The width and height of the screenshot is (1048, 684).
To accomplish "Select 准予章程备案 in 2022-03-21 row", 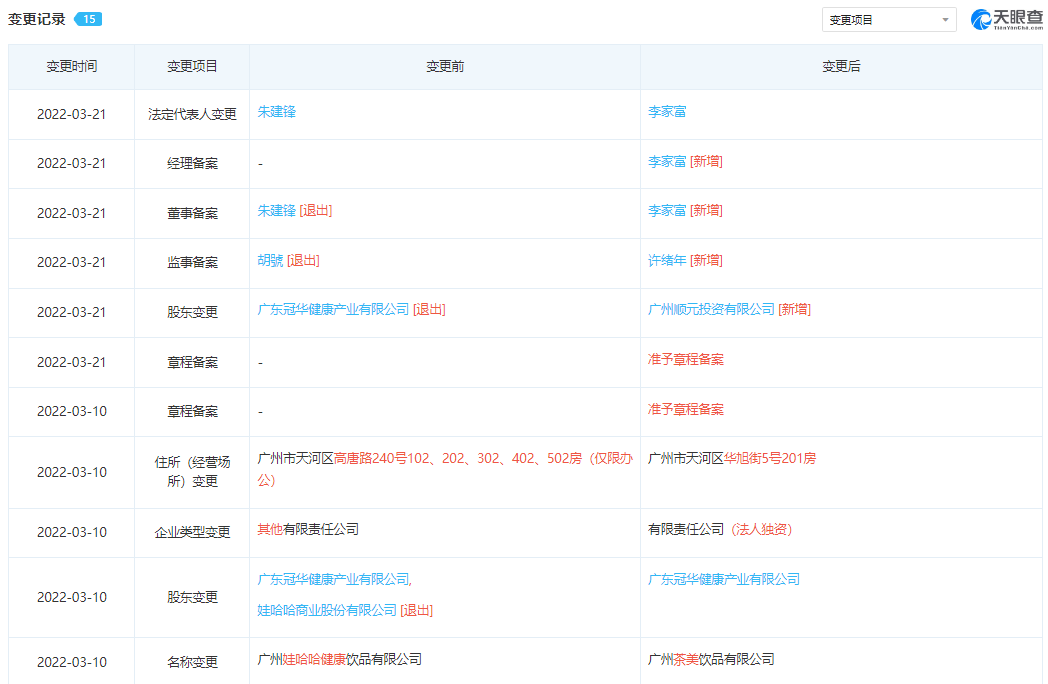I will (x=686, y=360).
